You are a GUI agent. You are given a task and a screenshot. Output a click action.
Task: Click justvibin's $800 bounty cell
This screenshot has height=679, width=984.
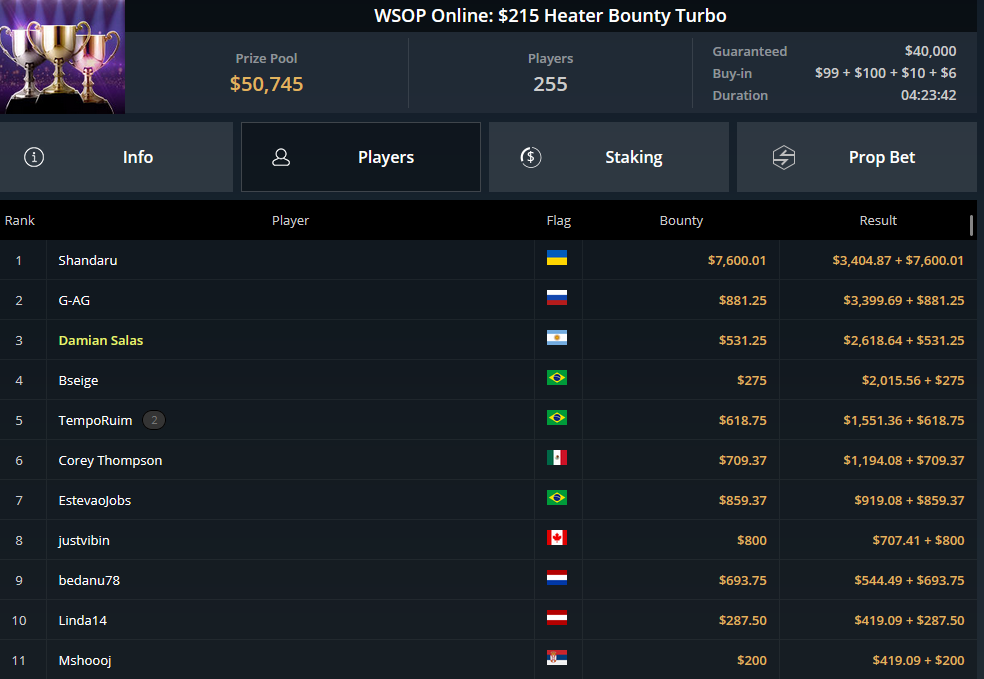coord(752,540)
